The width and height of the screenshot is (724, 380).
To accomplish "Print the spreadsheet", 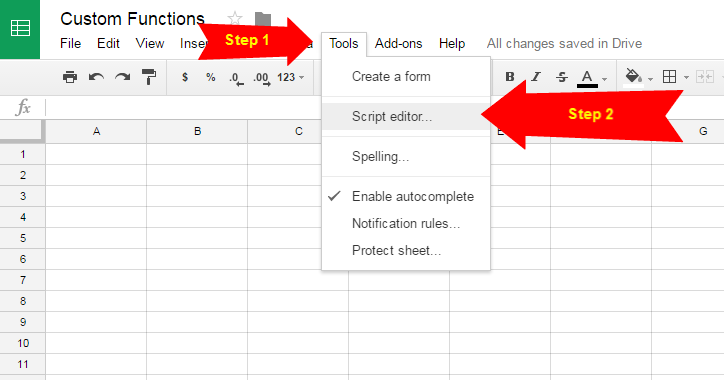I will [x=70, y=77].
